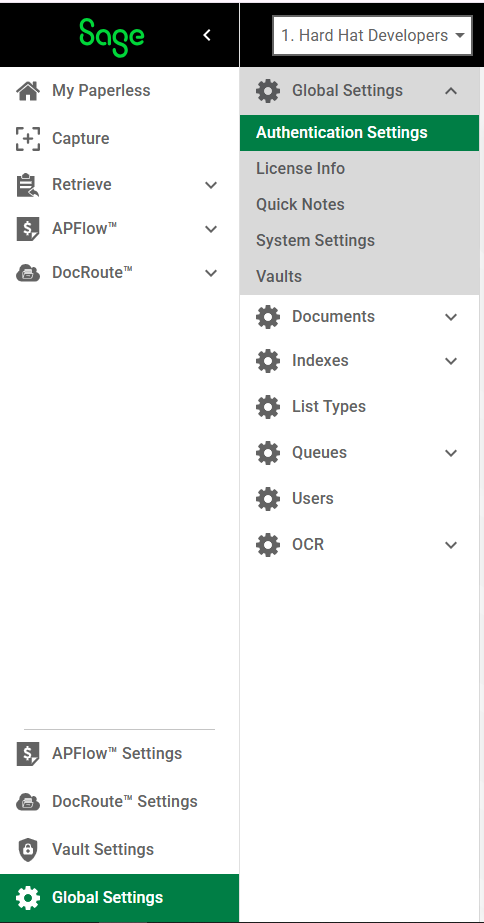This screenshot has width=484, height=923.
Task: Collapse the Global Settings section chevron
Action: click(x=451, y=91)
